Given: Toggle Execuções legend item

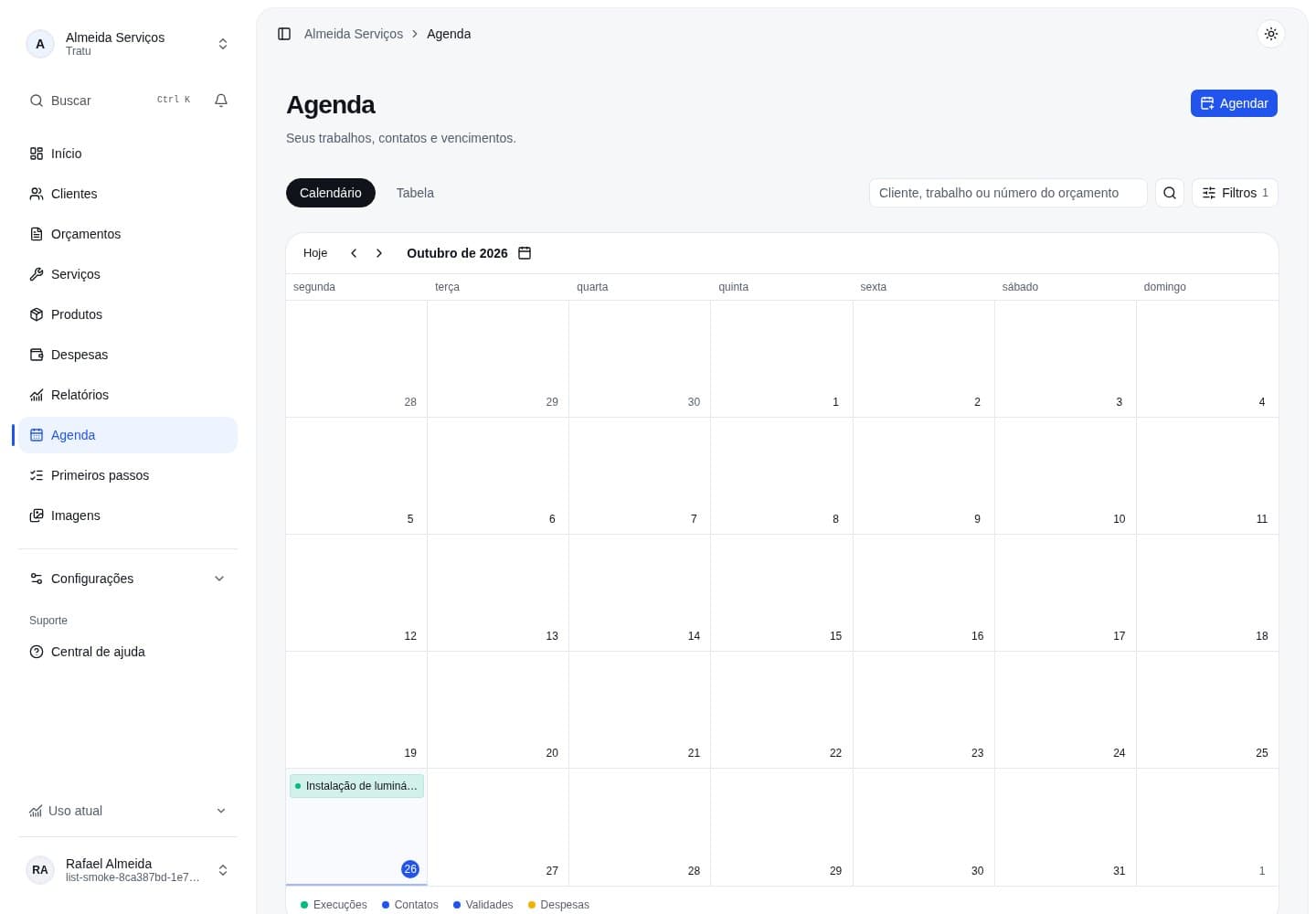Looking at the screenshot, I should (x=334, y=905).
